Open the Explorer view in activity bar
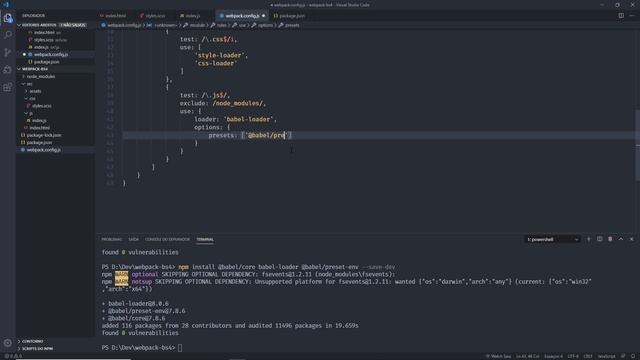Image resolution: width=640 pixels, height=360 pixels. pos(7,18)
